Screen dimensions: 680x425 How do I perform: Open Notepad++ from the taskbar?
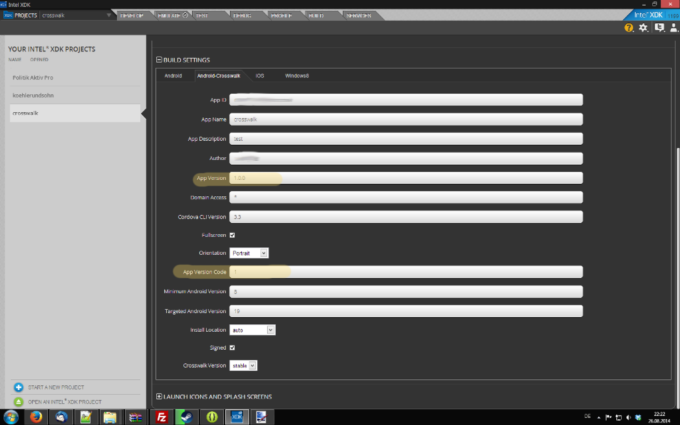(x=85, y=417)
